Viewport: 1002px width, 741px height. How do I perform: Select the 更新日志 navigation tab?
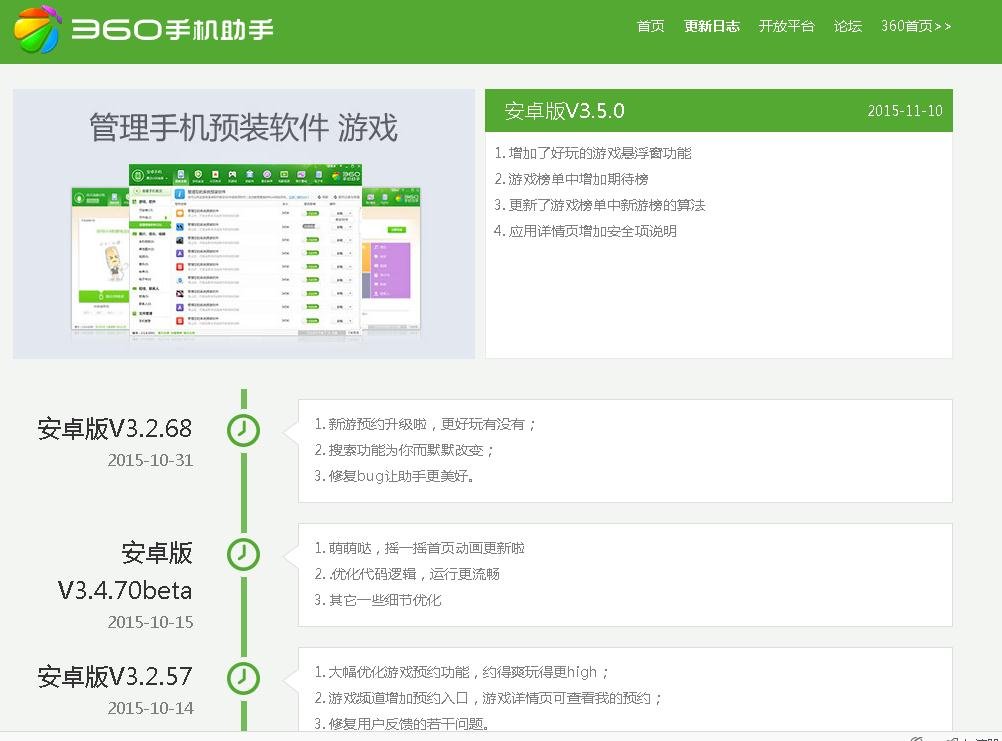(x=712, y=26)
